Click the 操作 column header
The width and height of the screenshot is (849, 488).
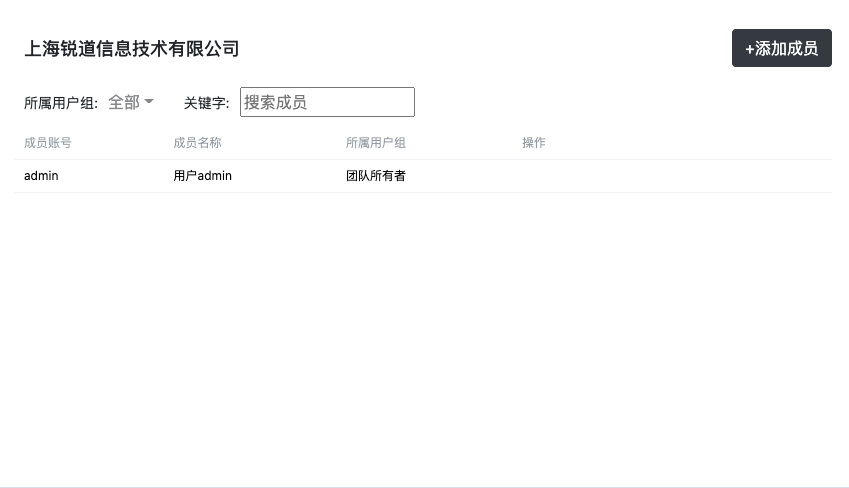[x=534, y=143]
